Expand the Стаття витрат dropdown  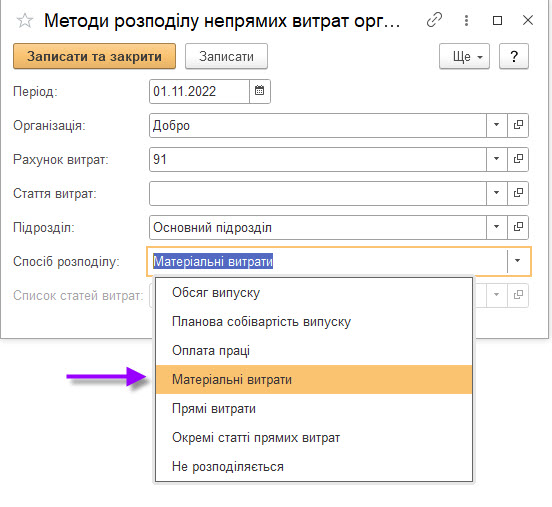tap(497, 193)
